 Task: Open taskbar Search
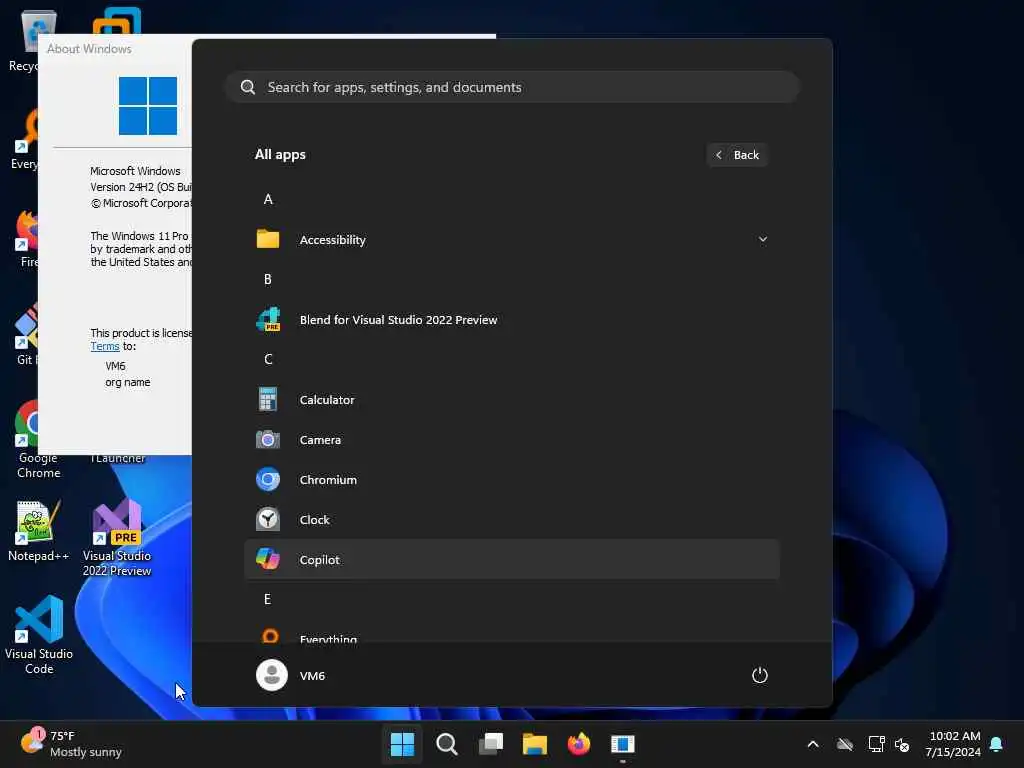[447, 744]
